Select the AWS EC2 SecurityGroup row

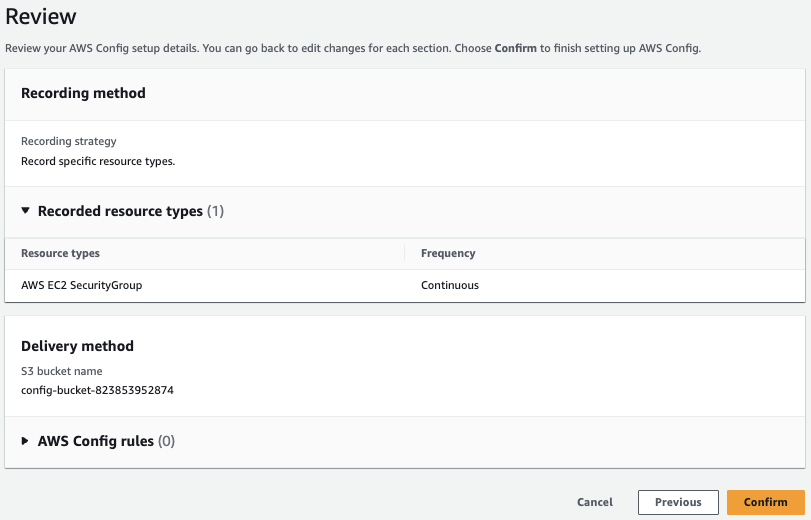pos(82,285)
